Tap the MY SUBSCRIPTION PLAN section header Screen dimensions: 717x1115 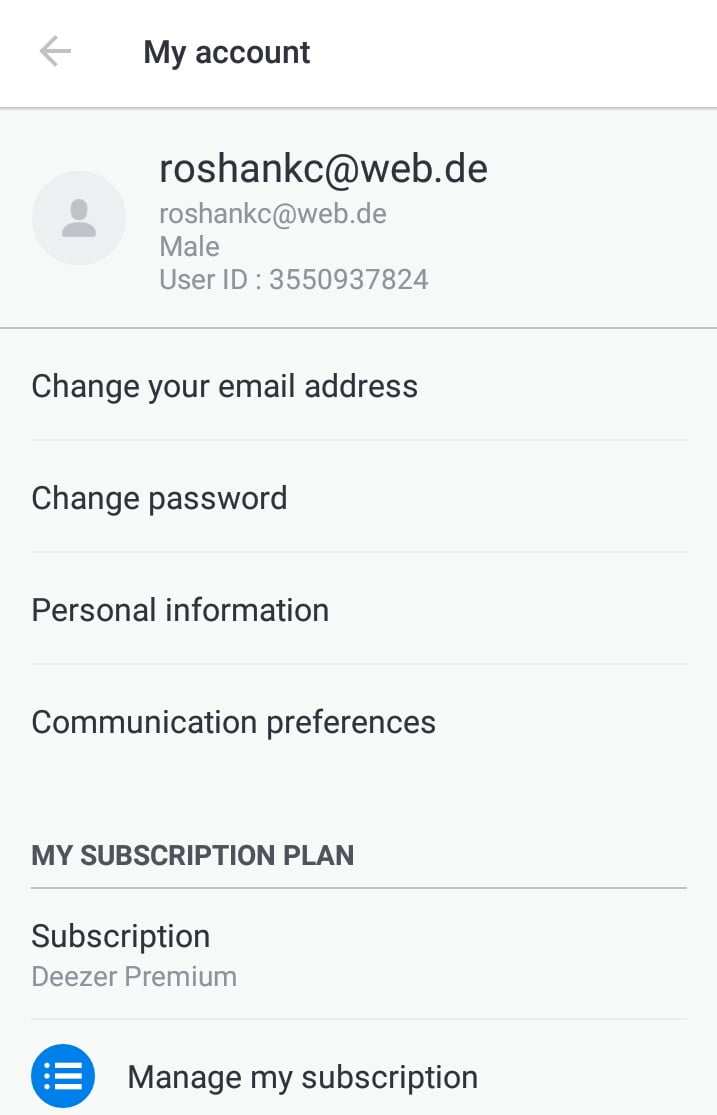(193, 855)
